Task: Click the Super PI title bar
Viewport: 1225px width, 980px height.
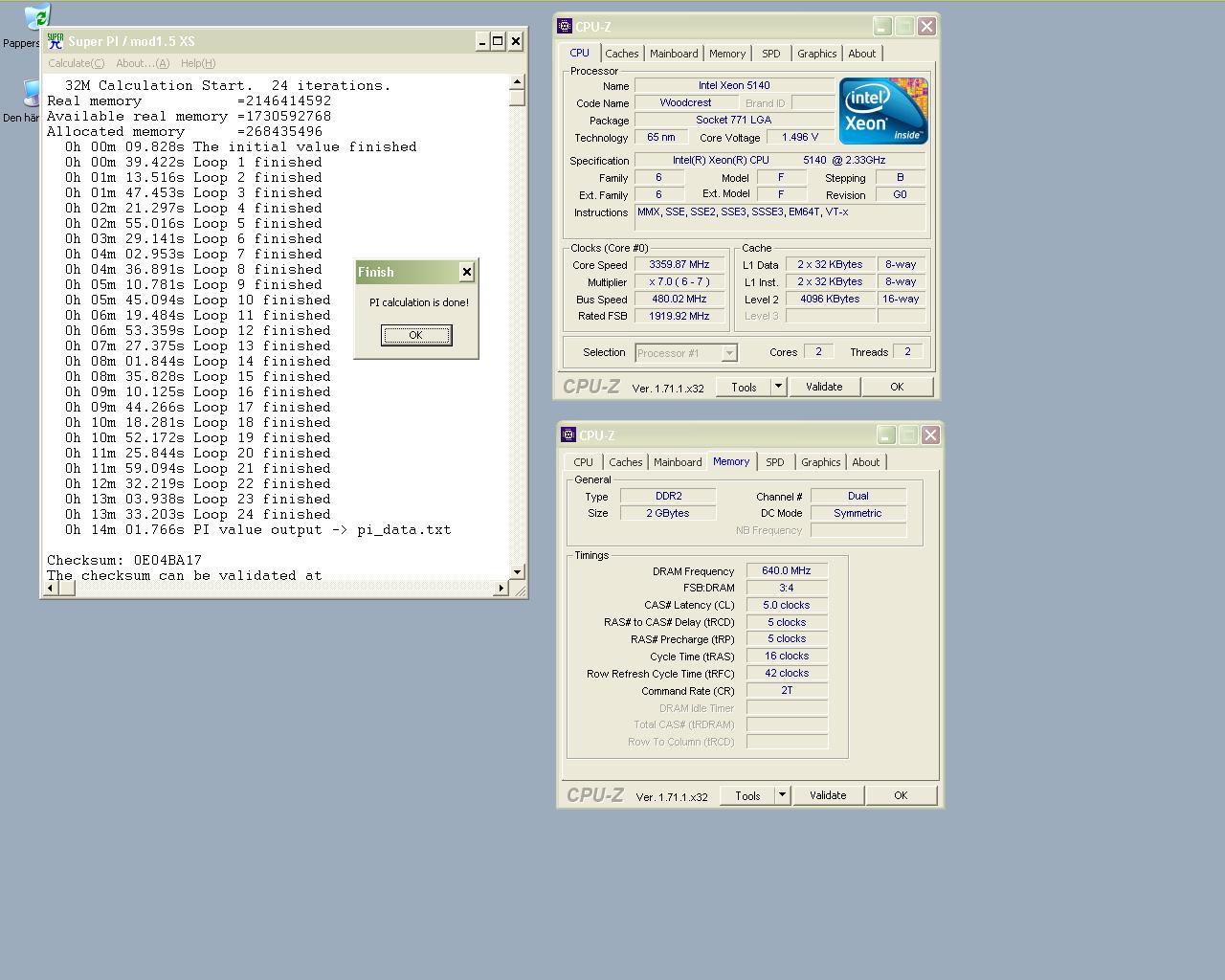Action: pyautogui.click(x=283, y=41)
